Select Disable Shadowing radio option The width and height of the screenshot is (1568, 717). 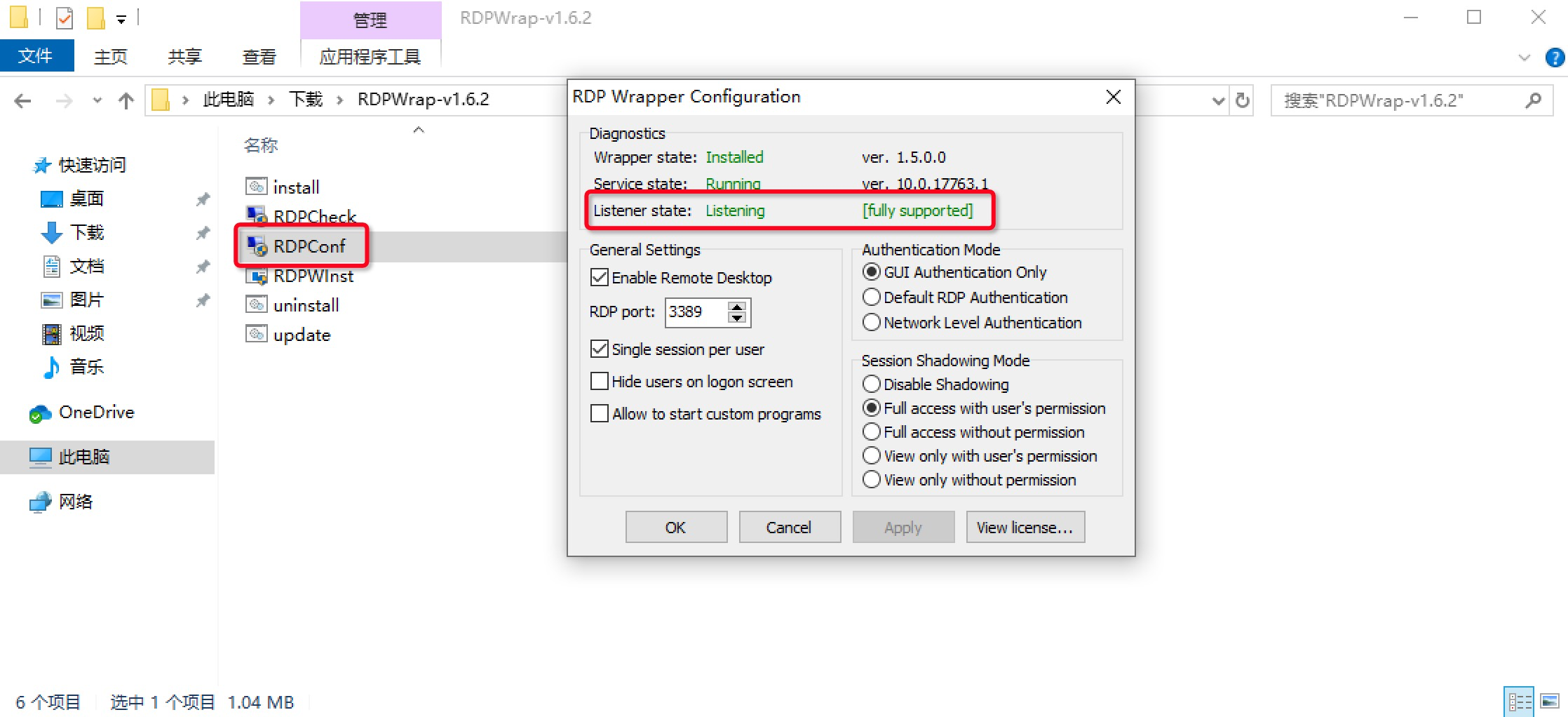coord(872,384)
